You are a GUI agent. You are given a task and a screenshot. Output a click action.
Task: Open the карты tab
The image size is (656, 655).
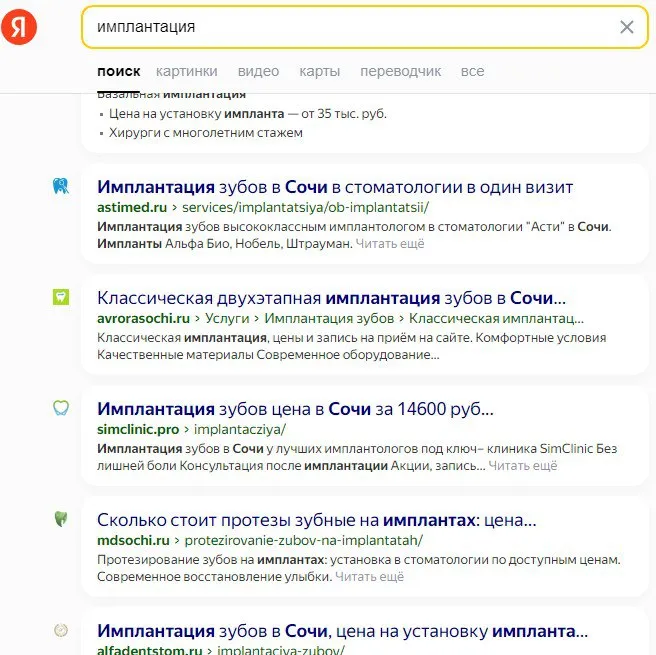(x=319, y=71)
